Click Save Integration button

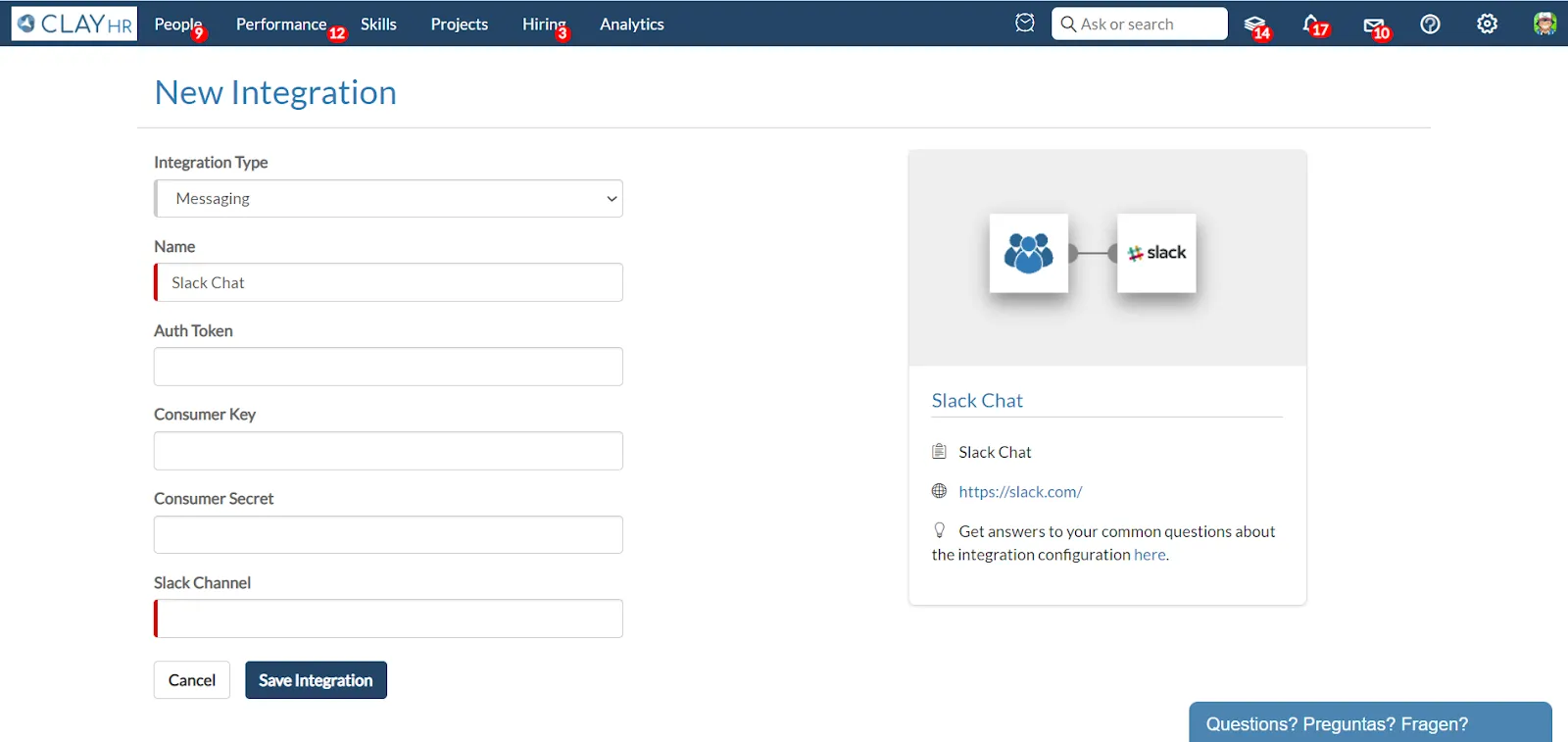316,680
